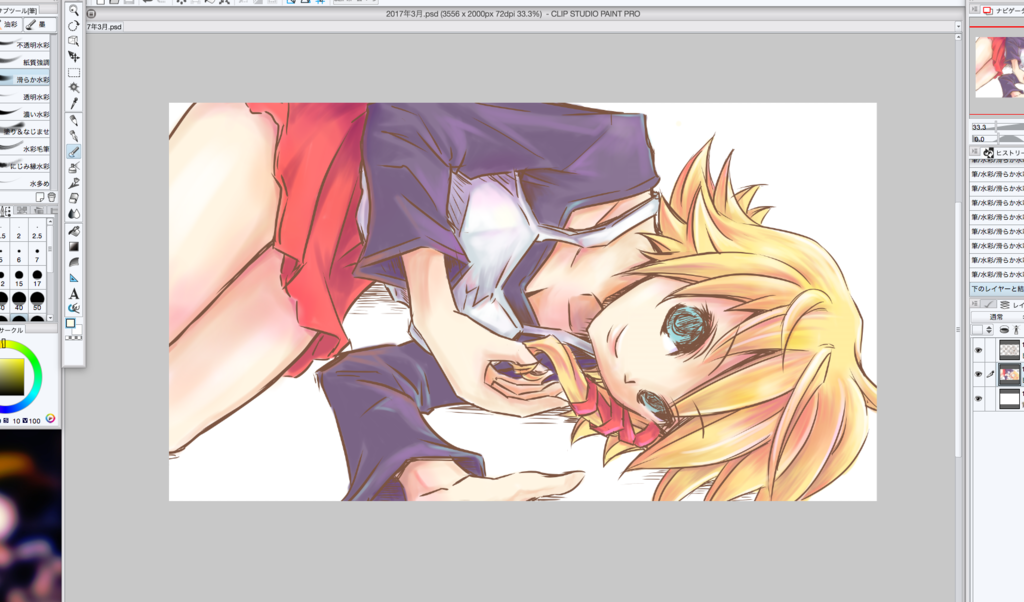Click the layer color stepper arrows
Image resolution: width=1024 pixels, height=602 pixels.
pyautogui.click(x=989, y=330)
